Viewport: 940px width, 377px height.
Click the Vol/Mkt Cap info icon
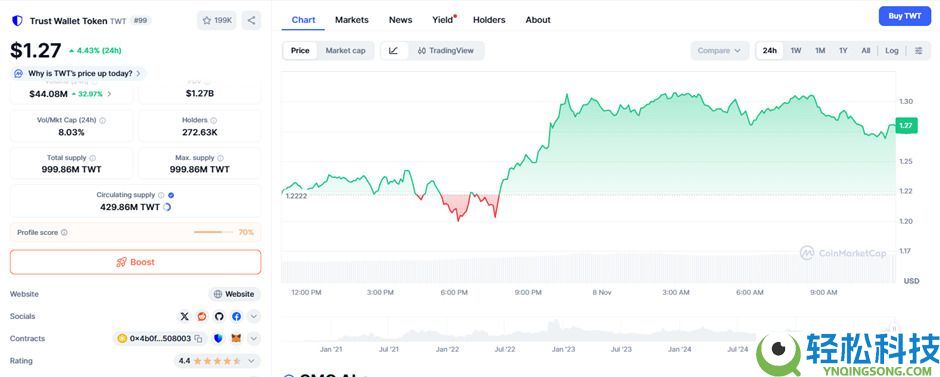click(x=103, y=120)
